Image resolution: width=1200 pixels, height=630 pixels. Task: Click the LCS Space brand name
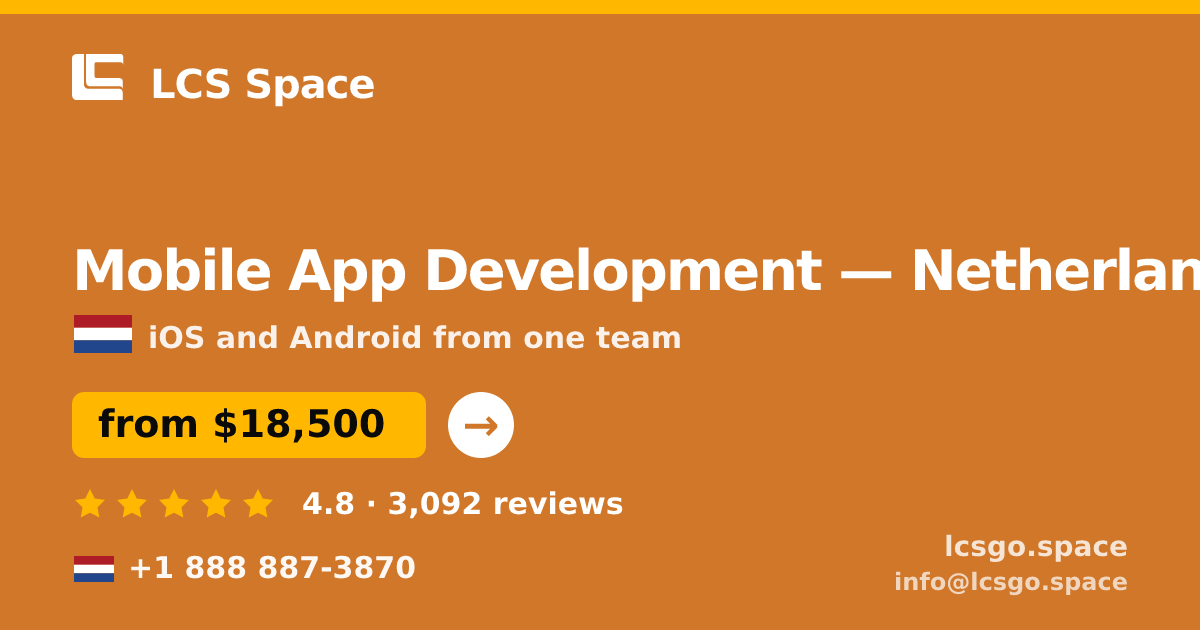point(263,85)
